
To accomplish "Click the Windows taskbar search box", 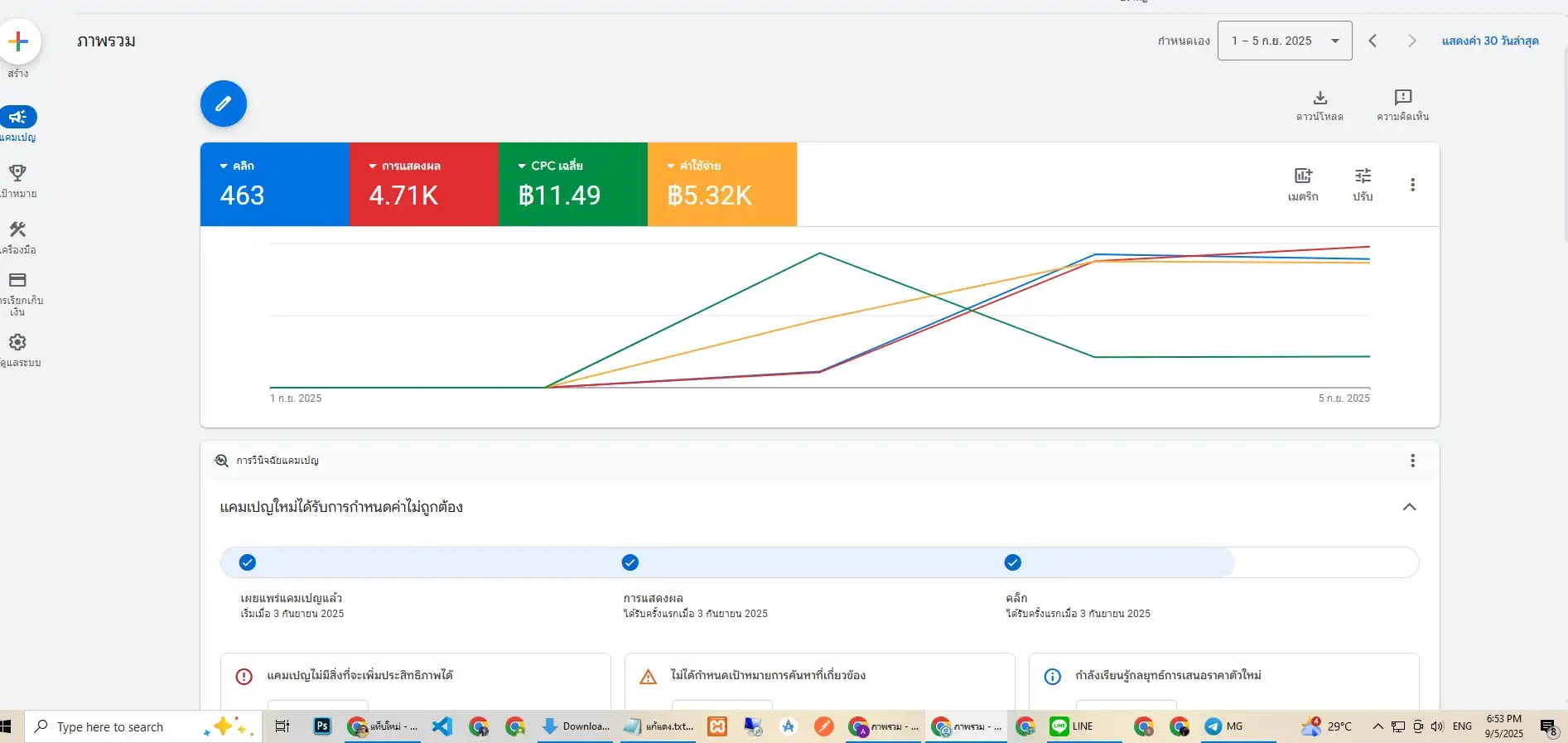I will pyautogui.click(x=124, y=726).
